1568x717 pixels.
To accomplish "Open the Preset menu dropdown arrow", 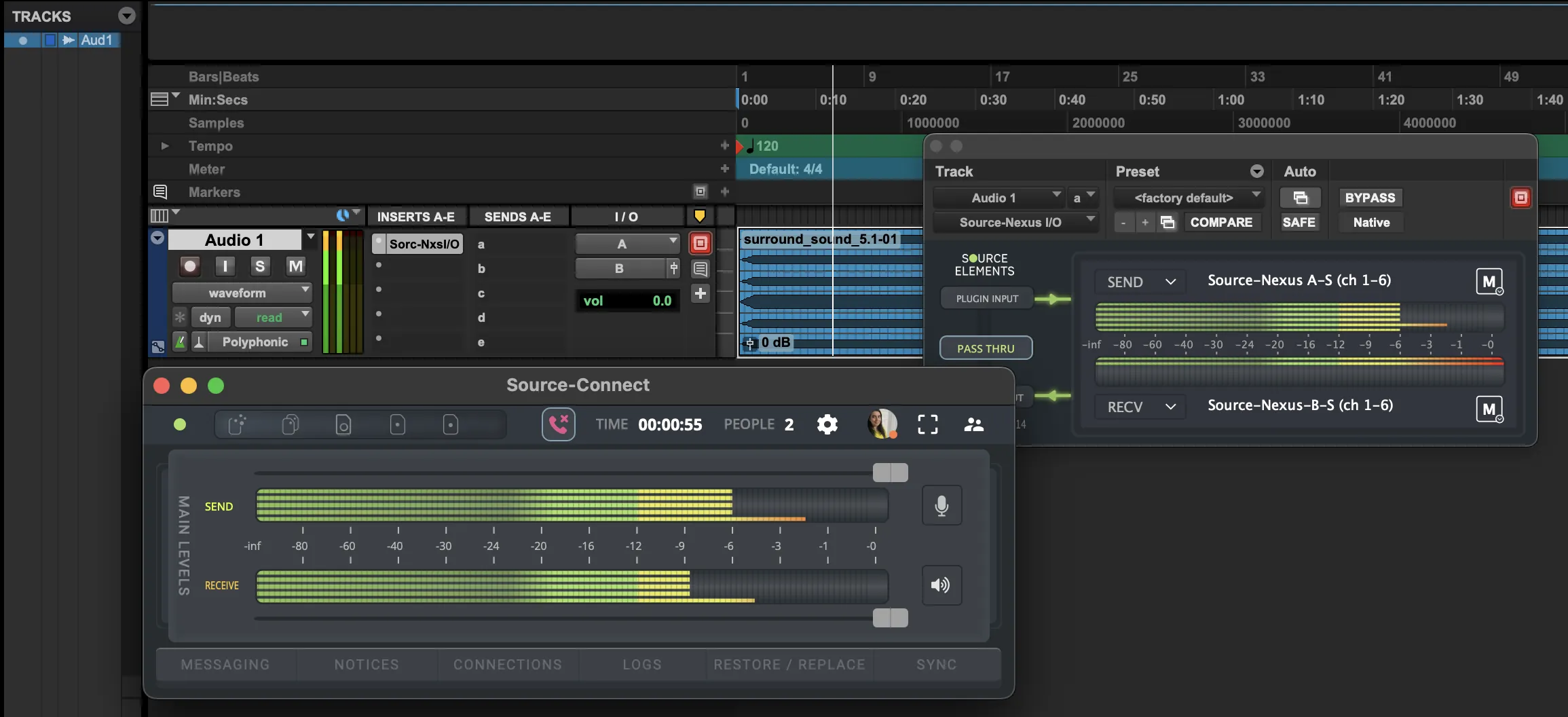I will [1257, 171].
